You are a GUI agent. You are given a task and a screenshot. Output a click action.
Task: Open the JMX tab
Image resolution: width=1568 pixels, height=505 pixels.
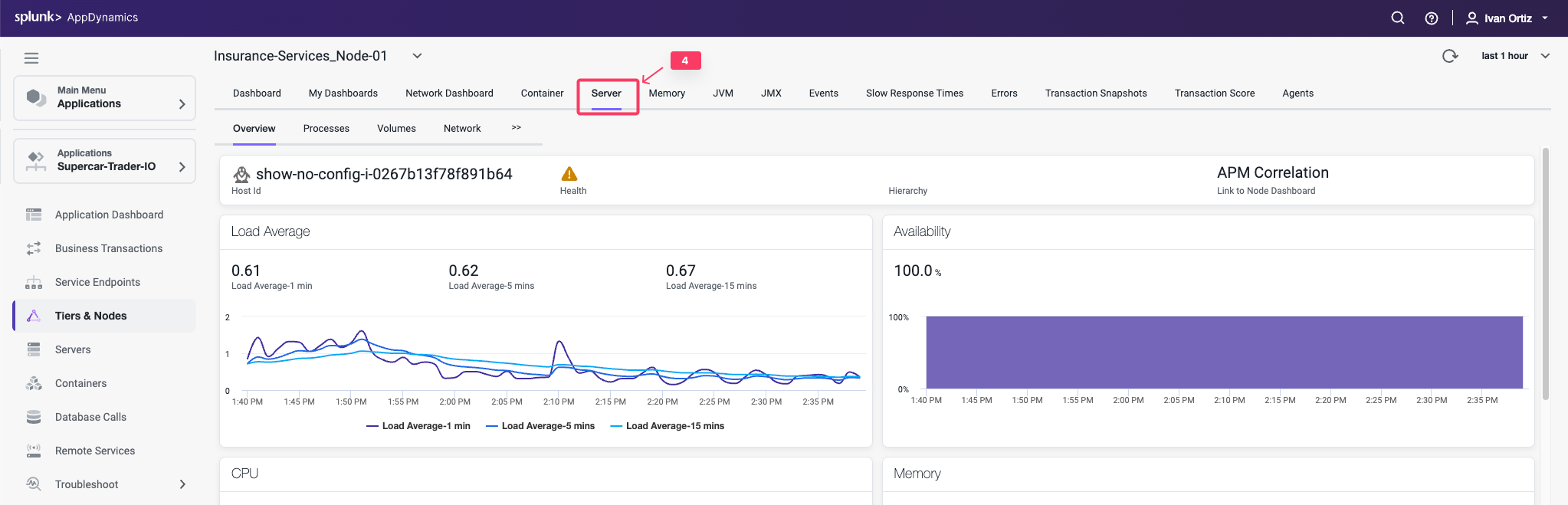pos(771,93)
